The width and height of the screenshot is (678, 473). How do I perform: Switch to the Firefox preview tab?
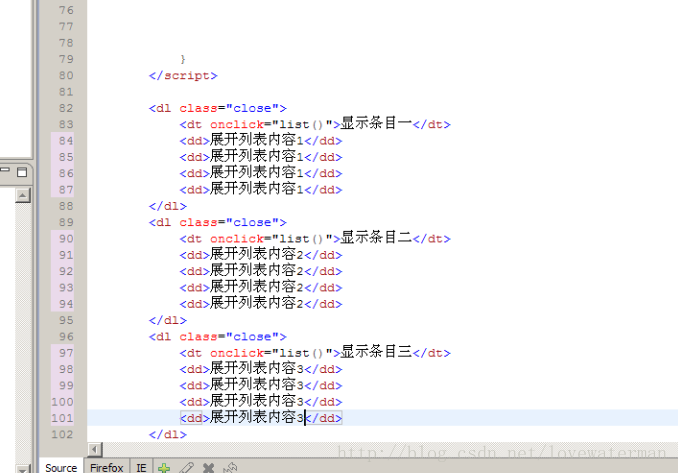click(106, 467)
